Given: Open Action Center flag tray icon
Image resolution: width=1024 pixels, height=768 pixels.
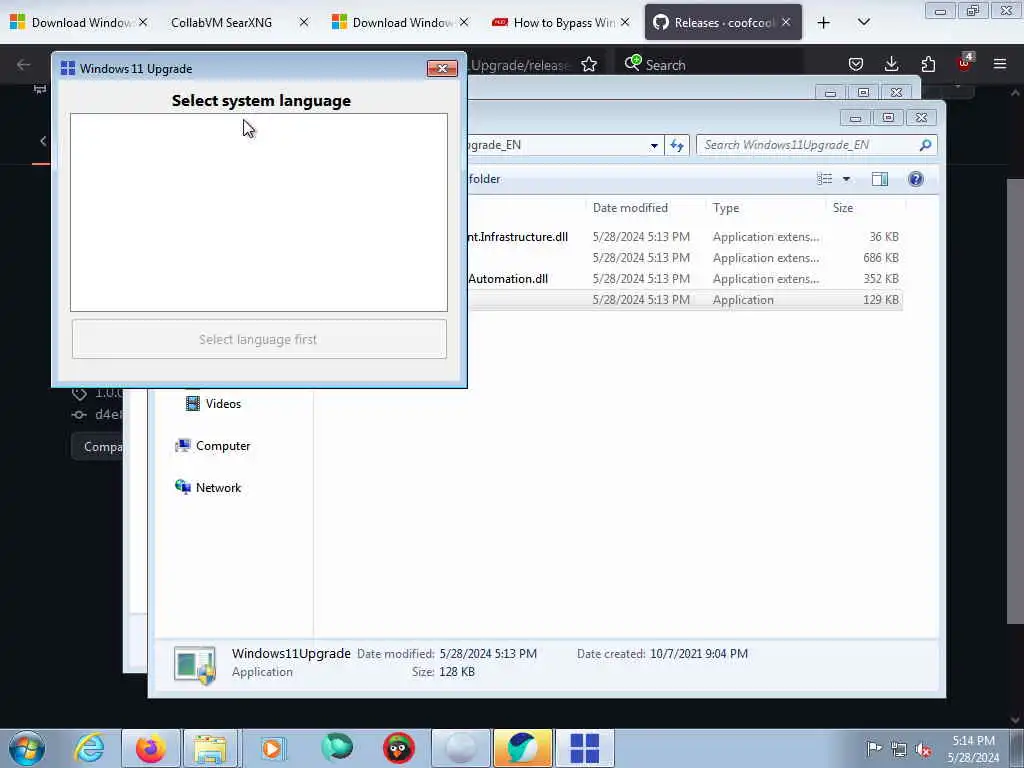Looking at the screenshot, I should [874, 748].
